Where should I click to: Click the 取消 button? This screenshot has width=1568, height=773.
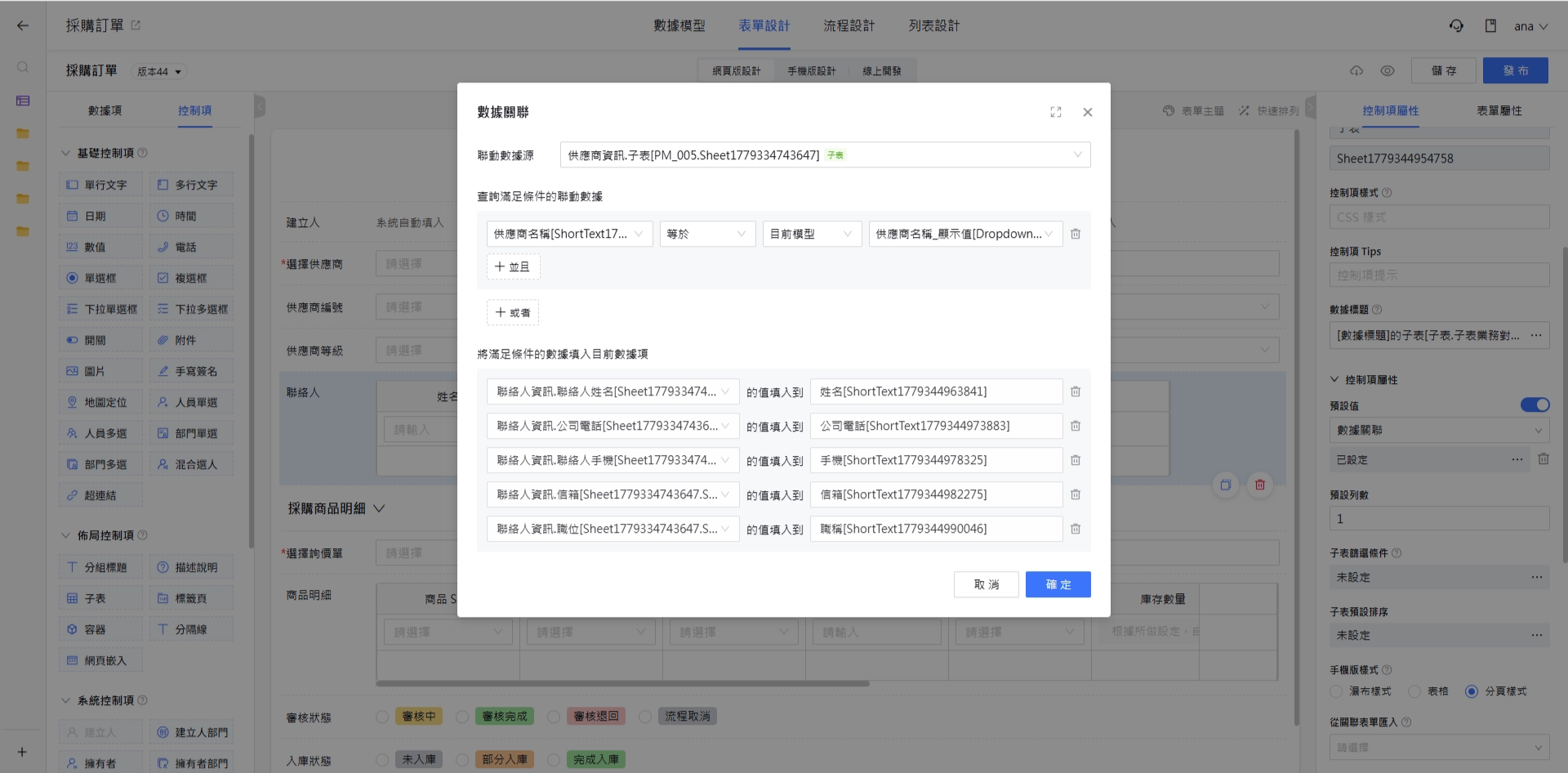(x=987, y=584)
